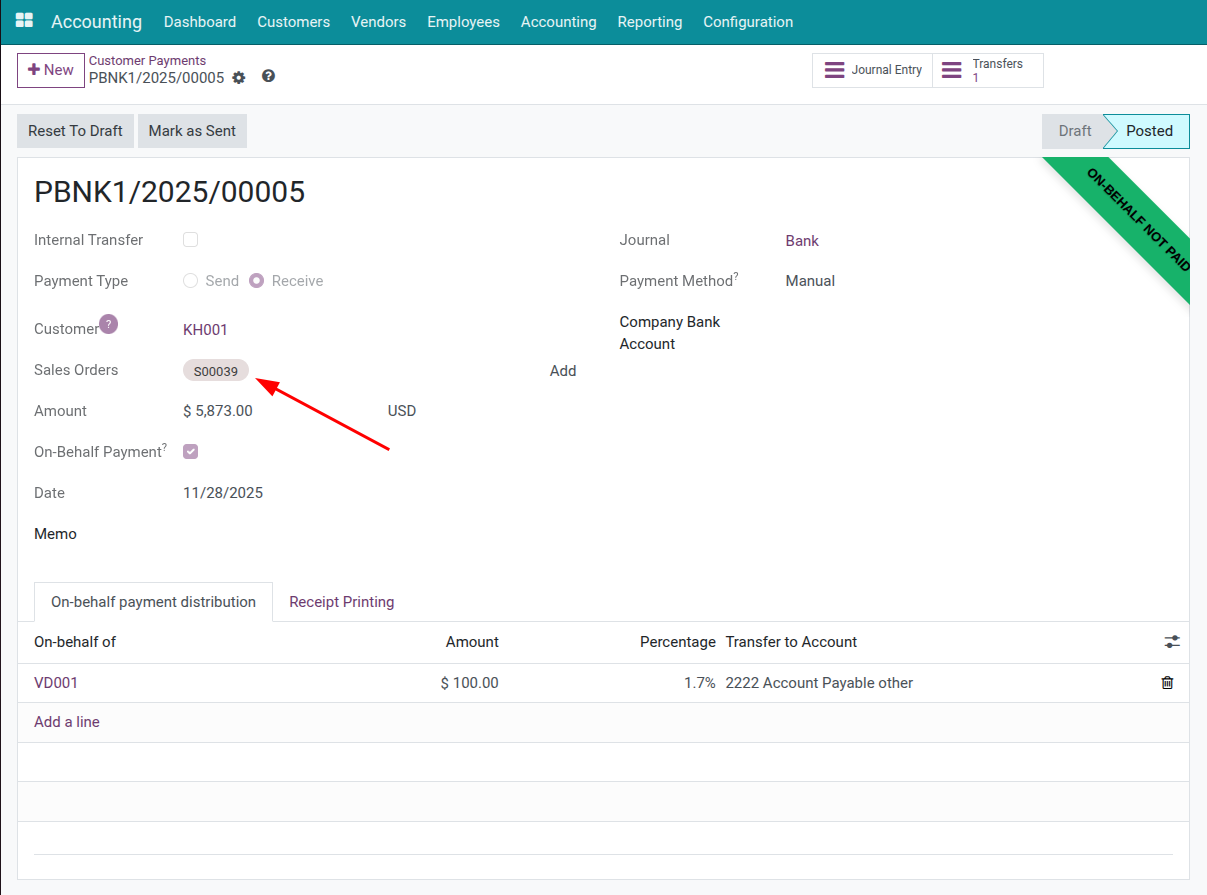This screenshot has width=1207, height=895.
Task: Delete the VD001 distribution line via trash icon
Action: [1166, 683]
